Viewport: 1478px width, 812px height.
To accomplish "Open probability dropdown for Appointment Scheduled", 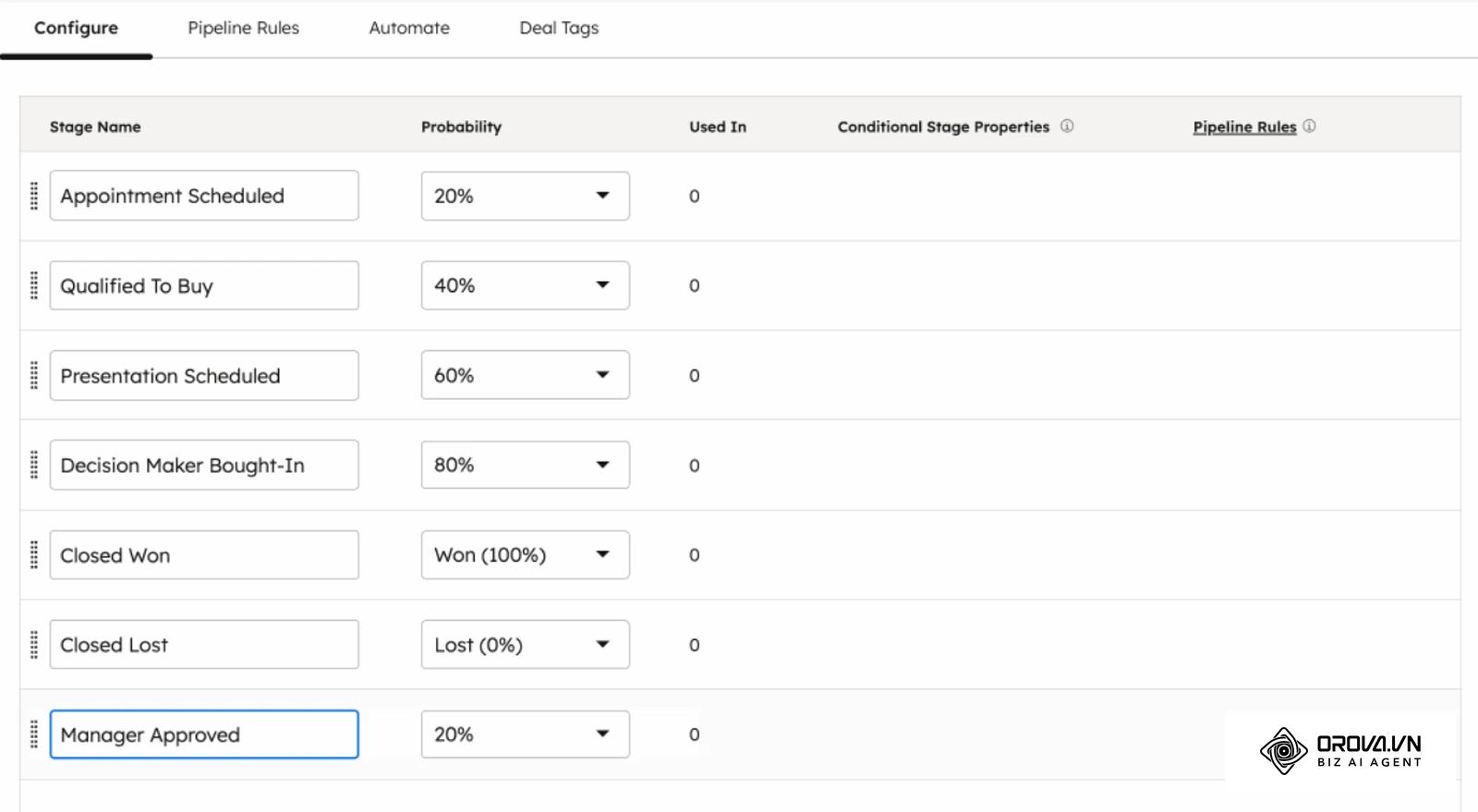I will (x=526, y=196).
